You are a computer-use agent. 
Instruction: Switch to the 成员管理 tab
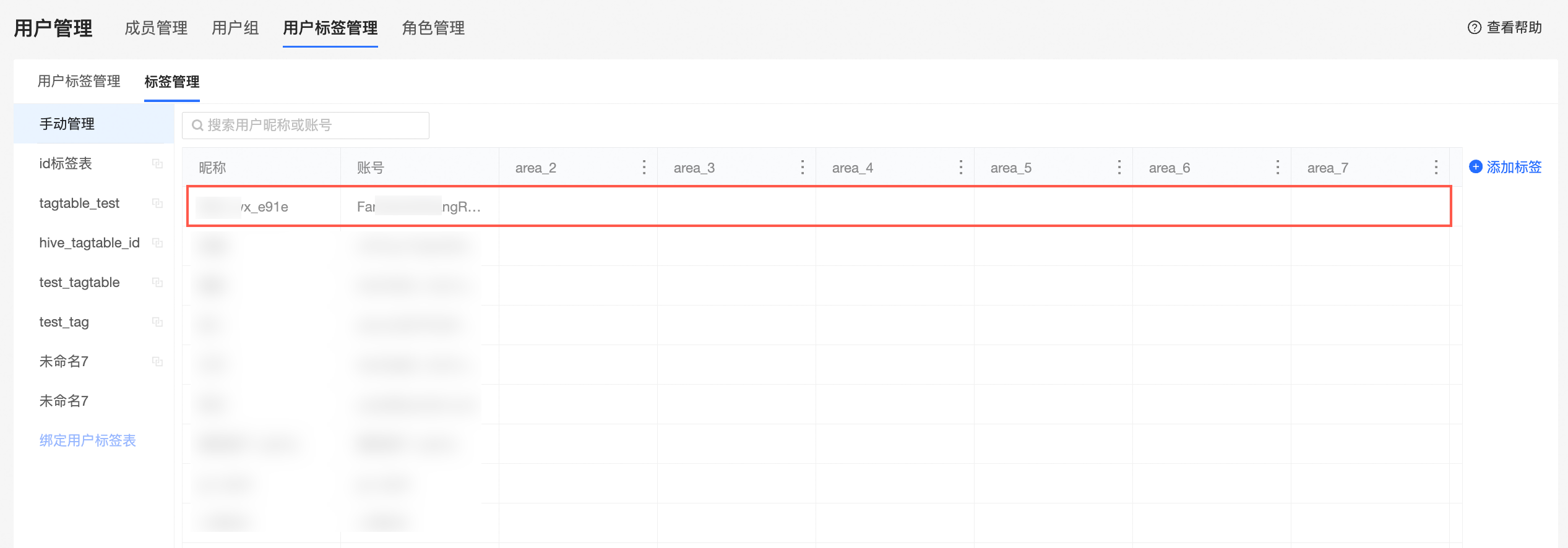[x=156, y=28]
